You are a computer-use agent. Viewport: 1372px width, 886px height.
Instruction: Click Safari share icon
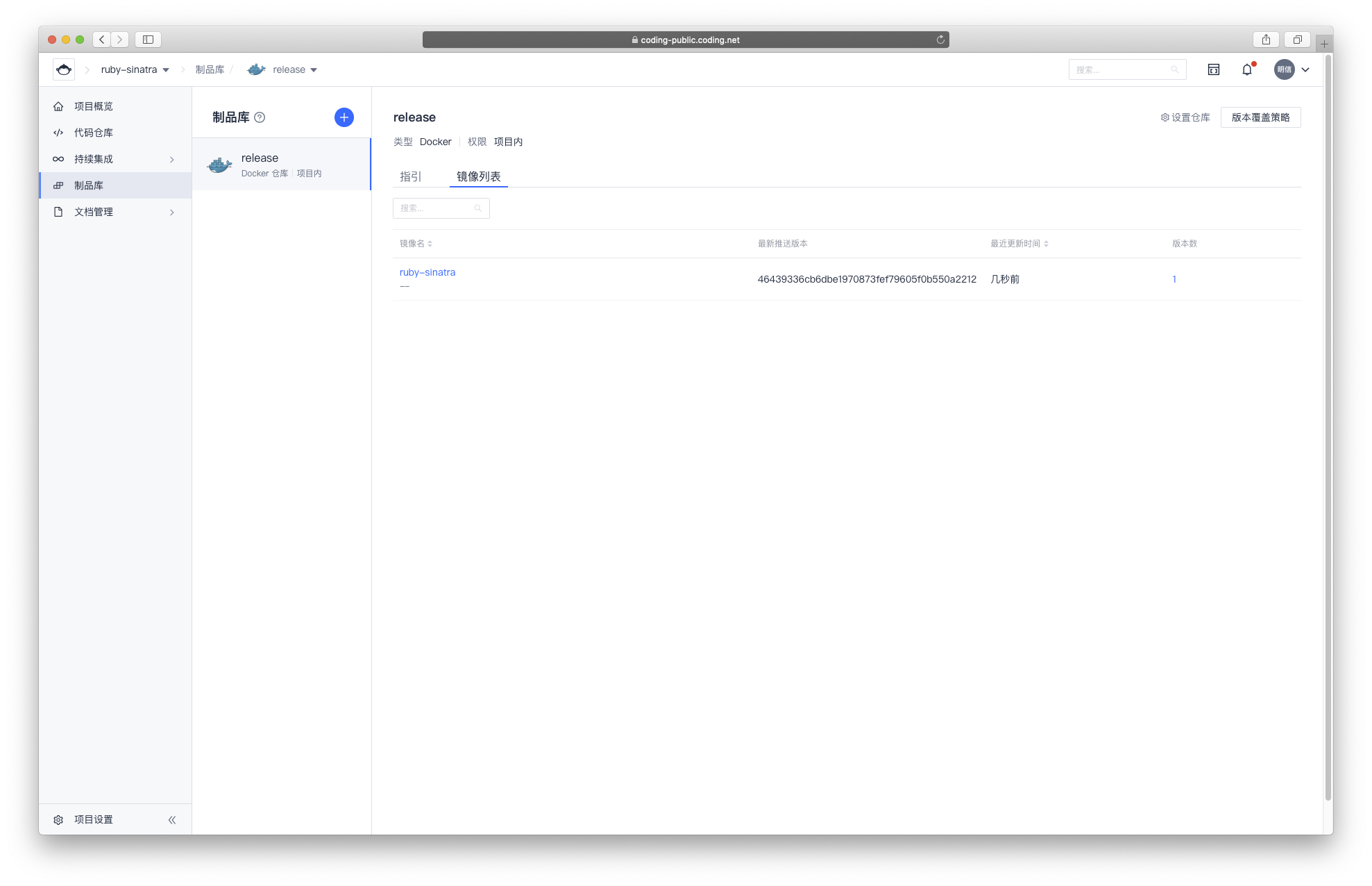point(1266,40)
